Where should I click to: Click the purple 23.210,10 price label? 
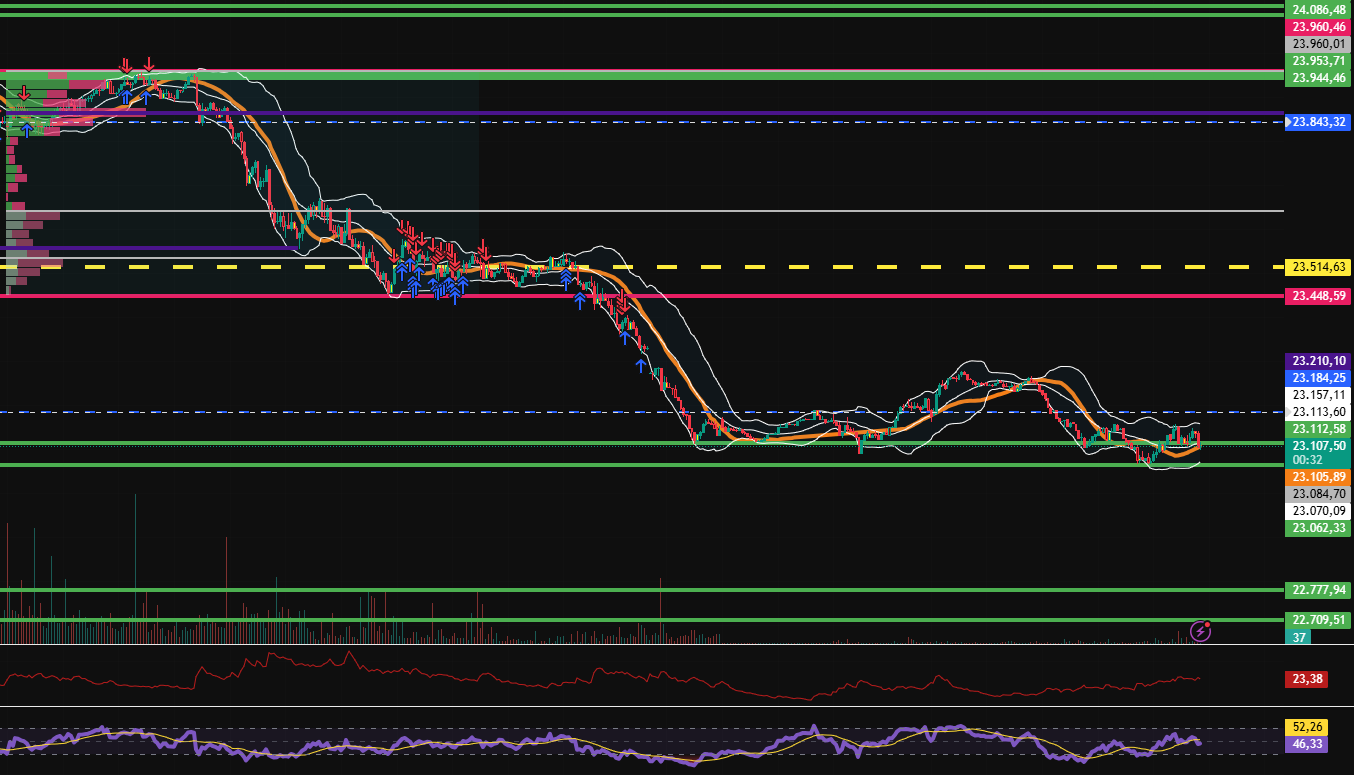point(1317,360)
